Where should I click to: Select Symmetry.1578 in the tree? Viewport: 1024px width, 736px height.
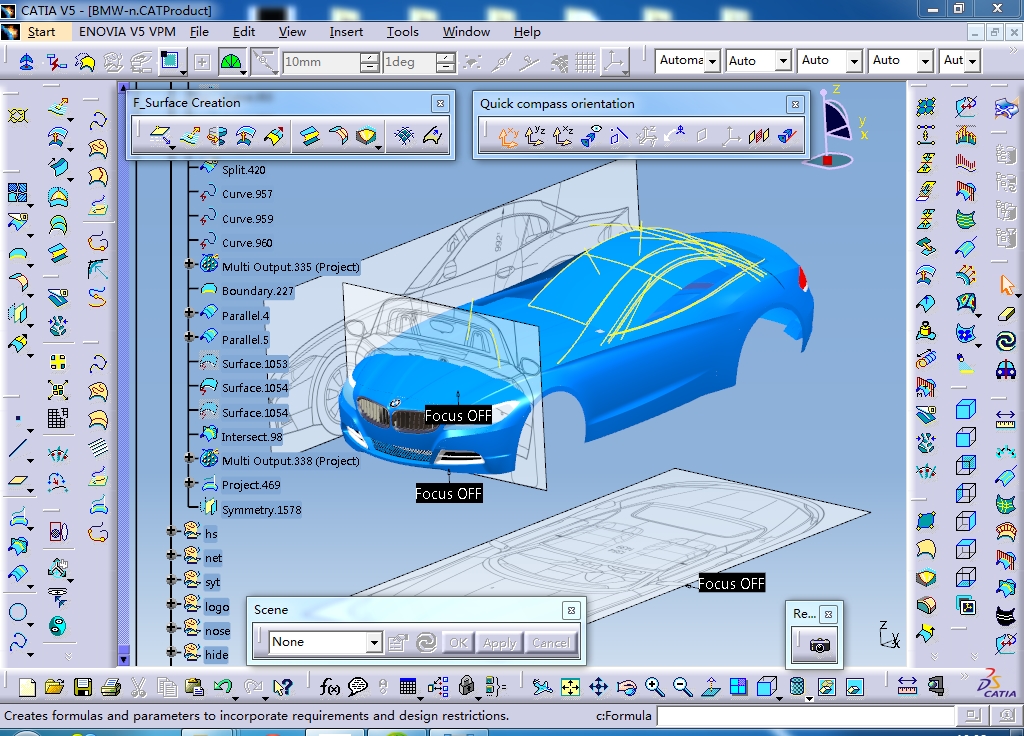(262, 510)
